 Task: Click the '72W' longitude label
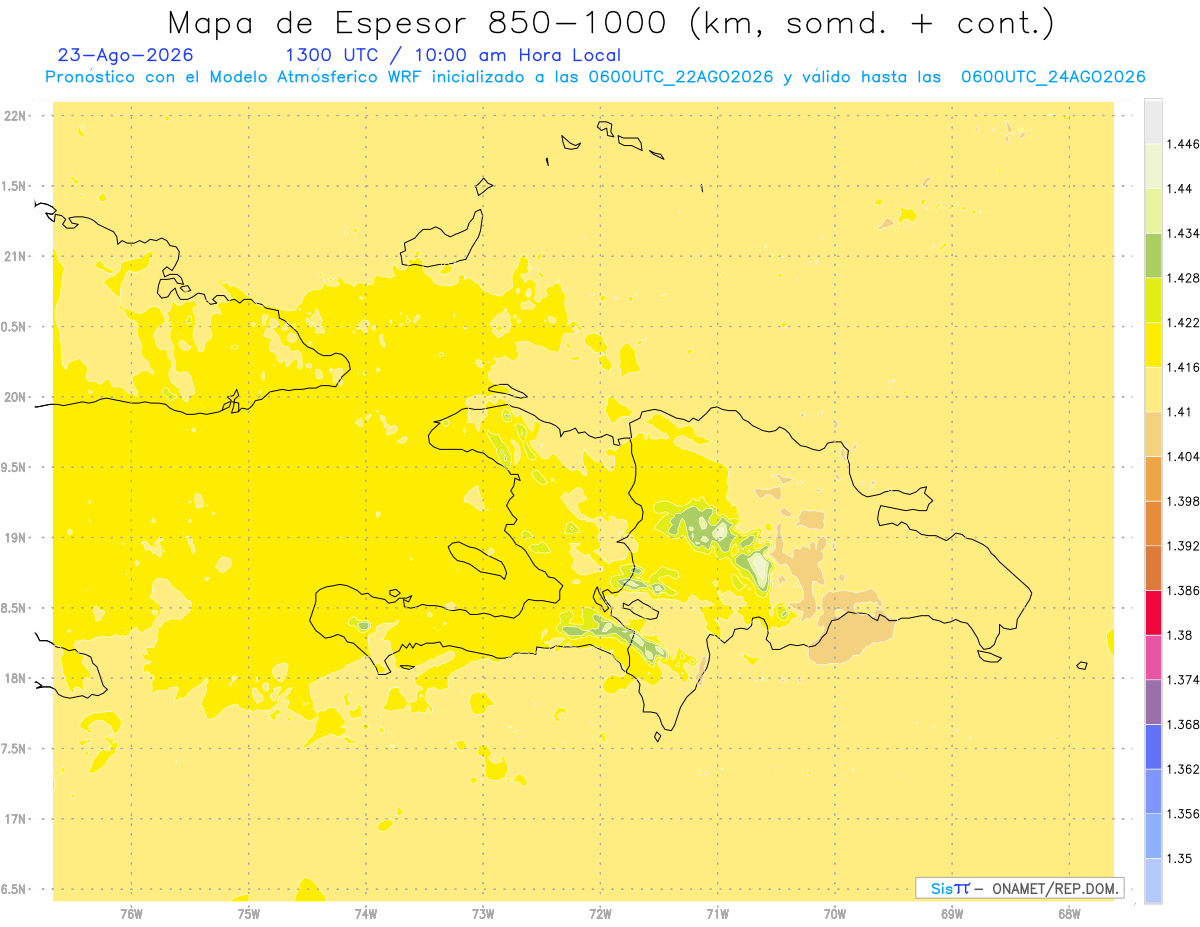point(600,914)
